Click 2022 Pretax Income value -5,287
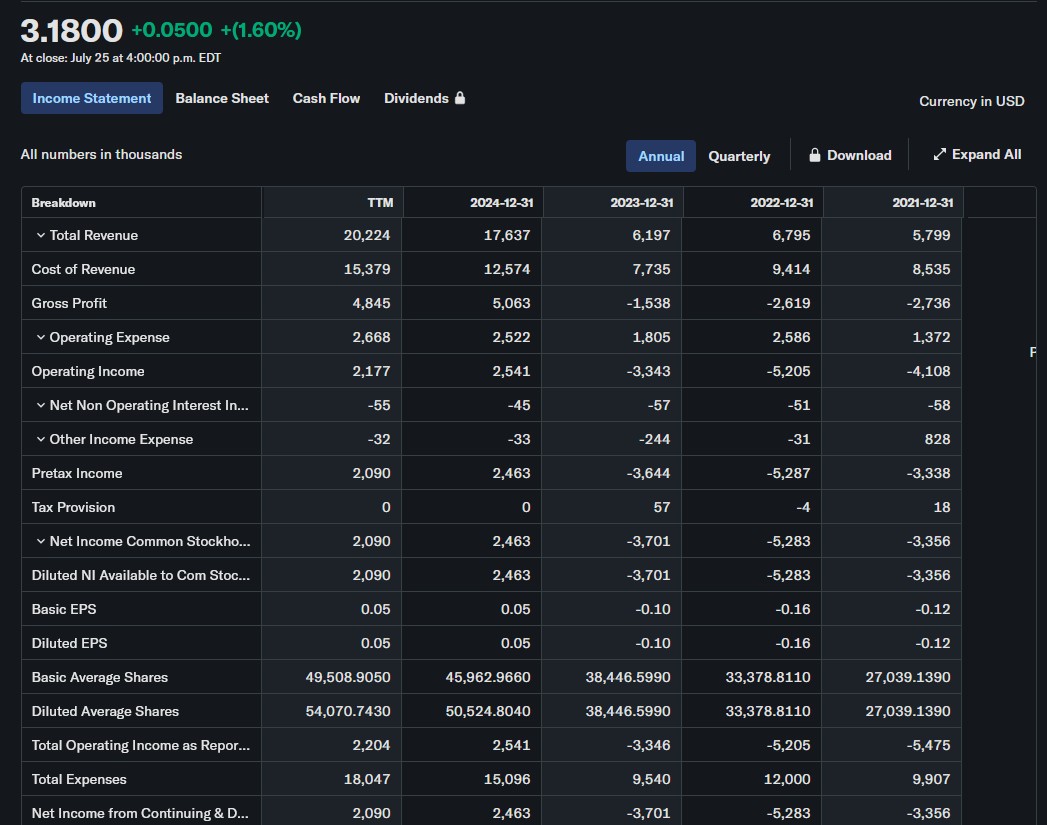This screenshot has height=825, width=1047. click(x=788, y=473)
